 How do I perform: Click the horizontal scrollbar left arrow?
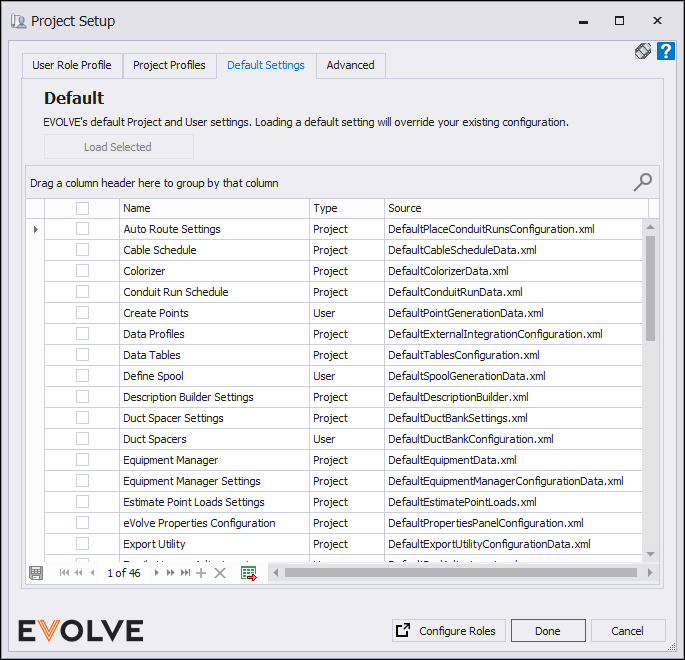[275, 572]
